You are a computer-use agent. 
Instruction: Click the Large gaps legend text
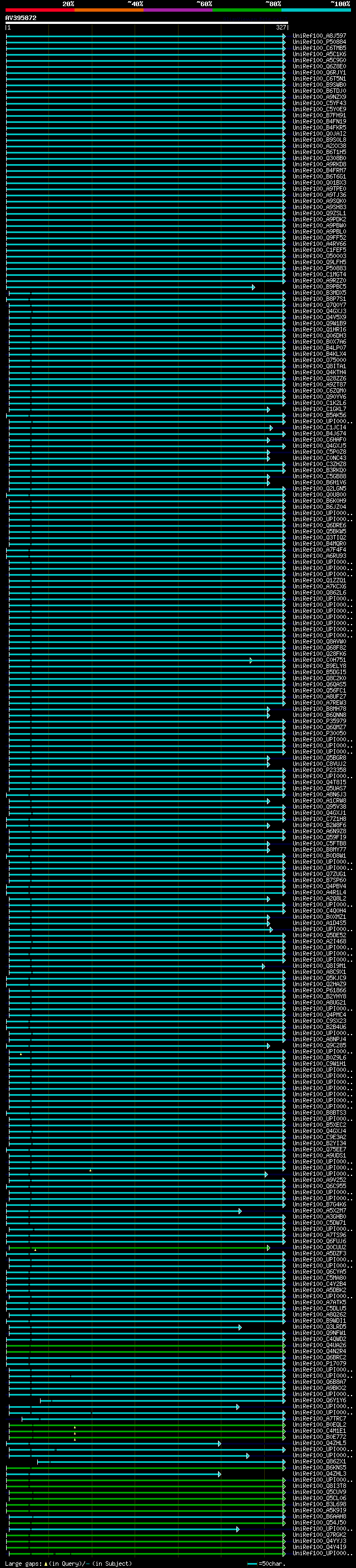(x=23, y=1564)
